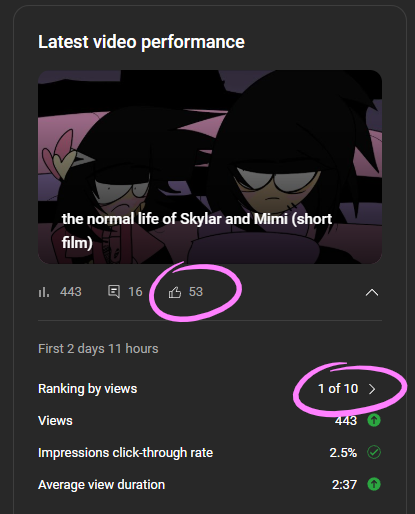This screenshot has height=514, width=415.
Task: Select the "1 of 10" ranking value
Action: 338,389
